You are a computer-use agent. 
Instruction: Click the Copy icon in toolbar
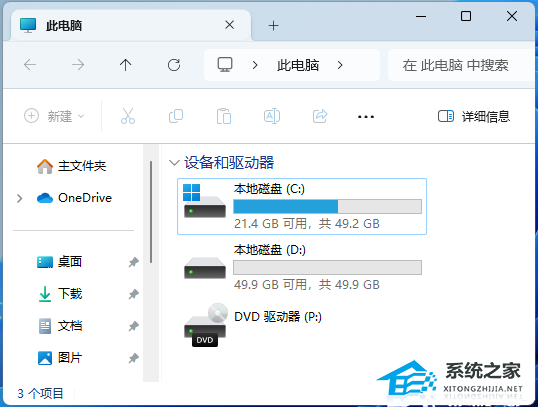[176, 116]
